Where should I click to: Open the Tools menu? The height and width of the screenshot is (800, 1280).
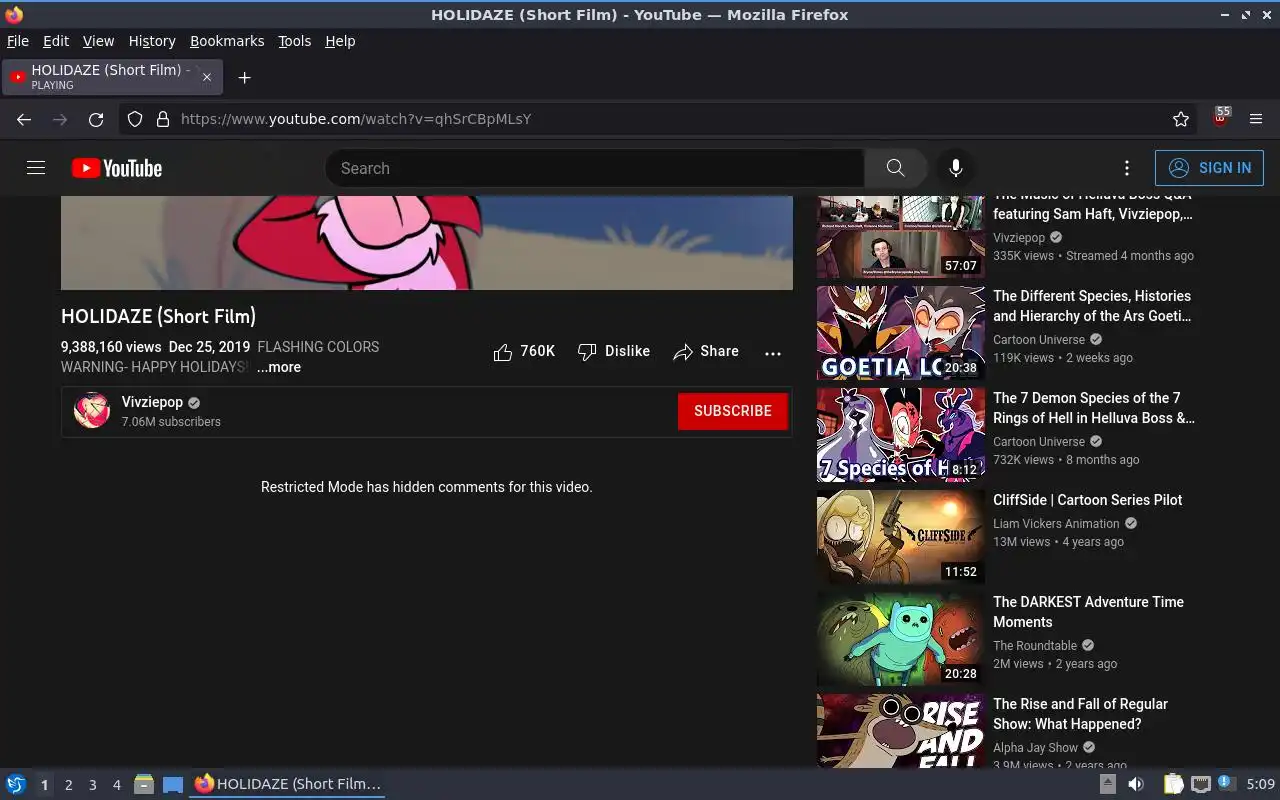(x=295, y=41)
